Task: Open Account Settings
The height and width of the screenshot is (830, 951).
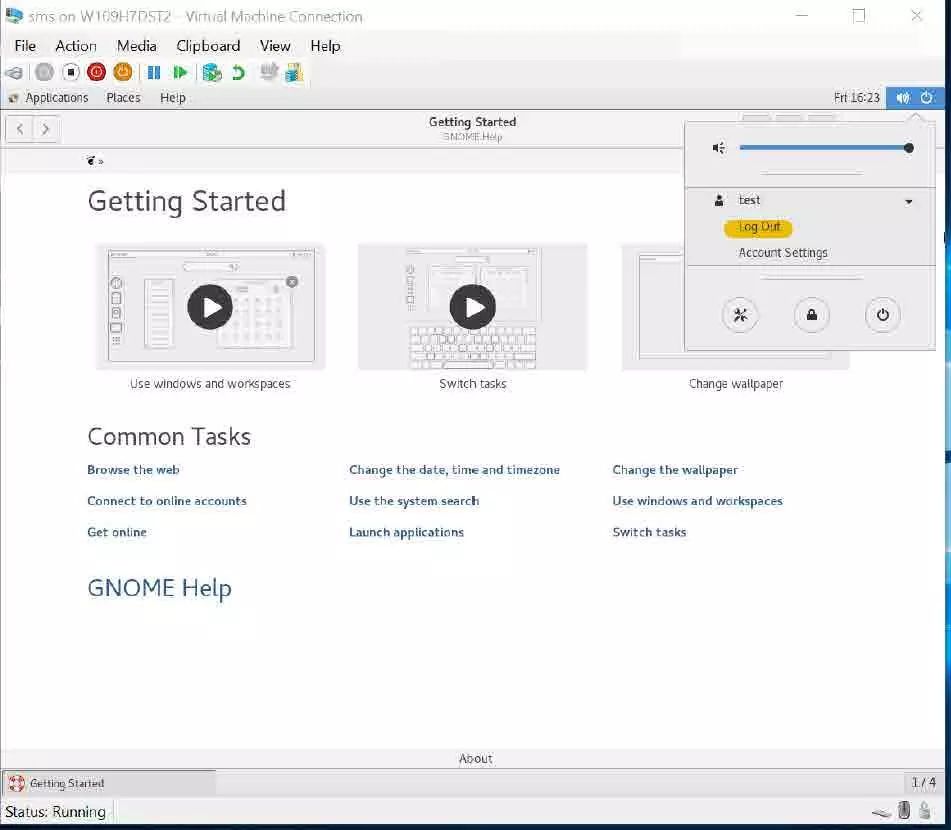Action: tap(783, 252)
